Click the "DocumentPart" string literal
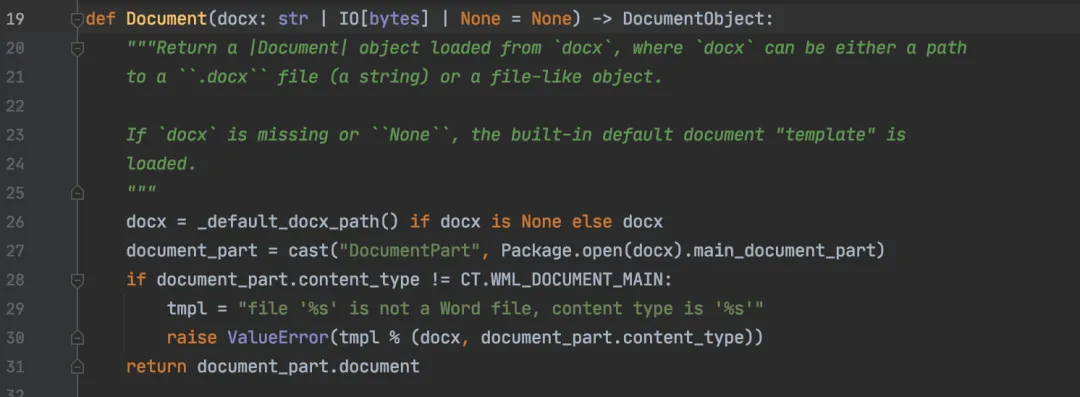Viewport: 1080px width, 397px height. click(410, 251)
